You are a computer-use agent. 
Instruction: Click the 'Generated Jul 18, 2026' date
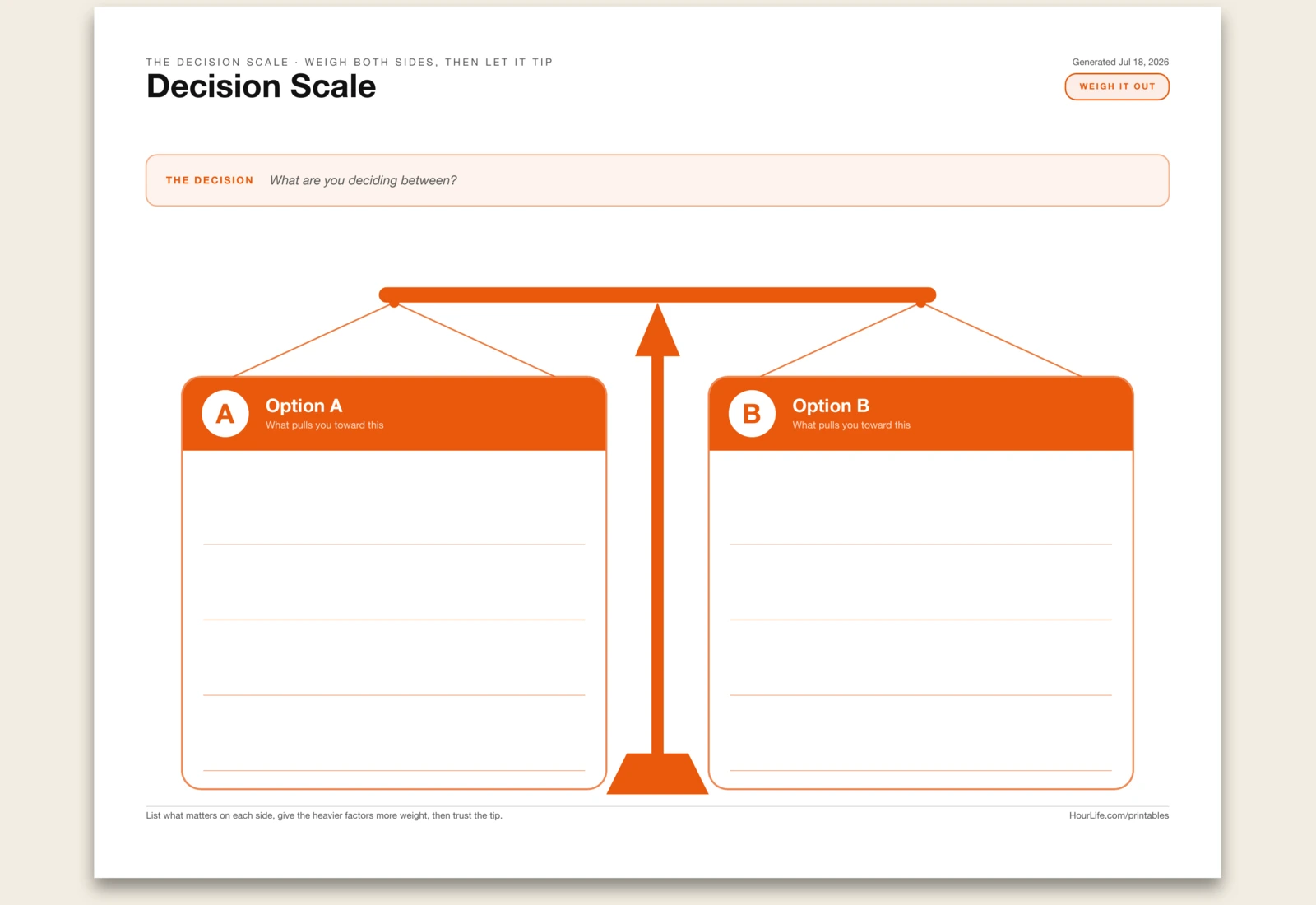pyautogui.click(x=1120, y=62)
